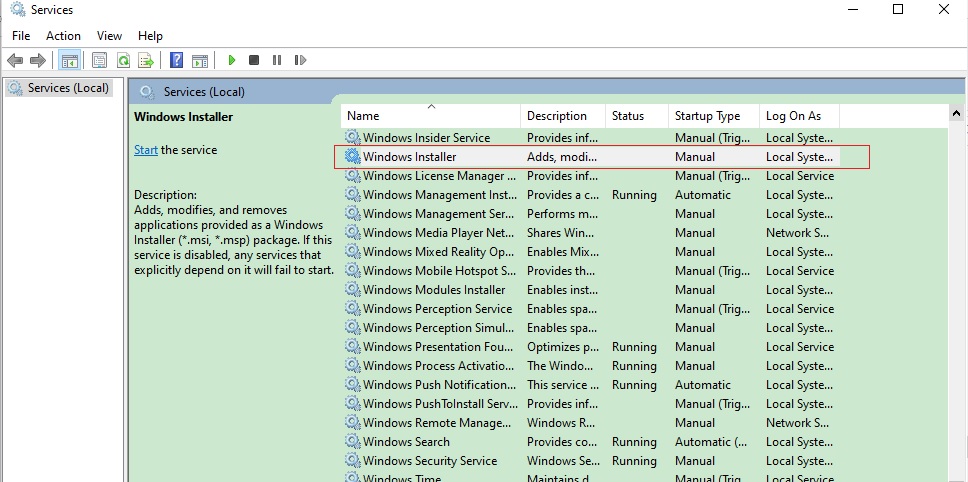Click the Start the service link

tap(146, 150)
